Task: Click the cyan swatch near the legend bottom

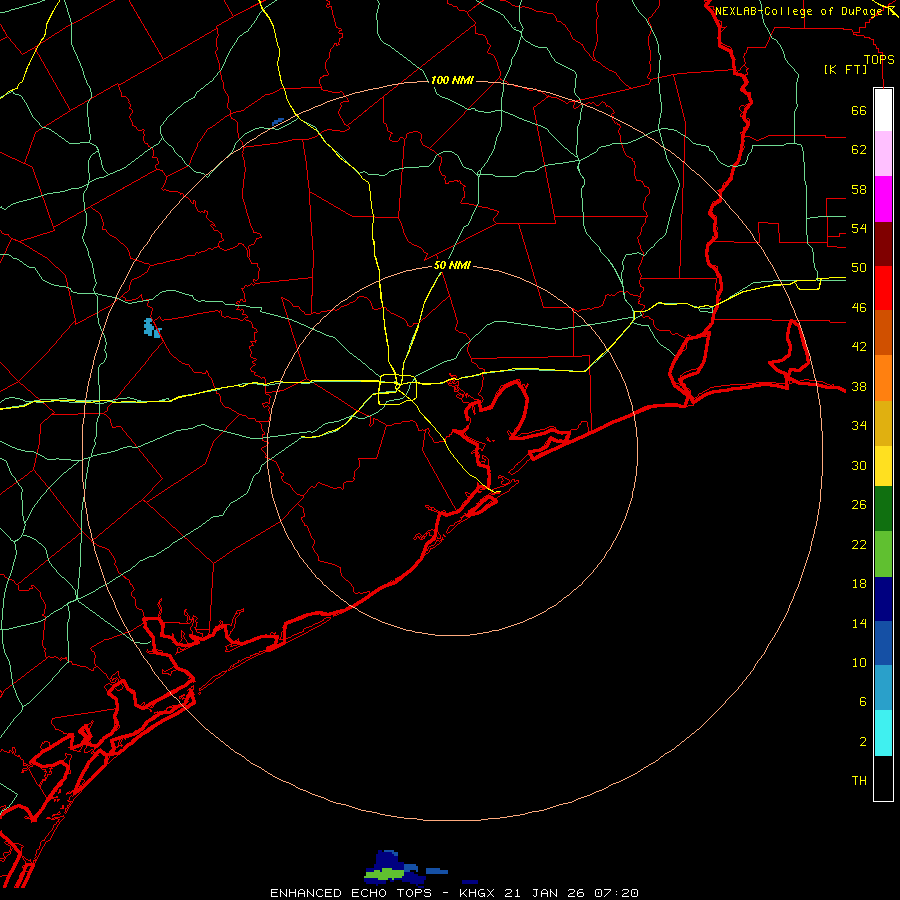Action: 883,733
